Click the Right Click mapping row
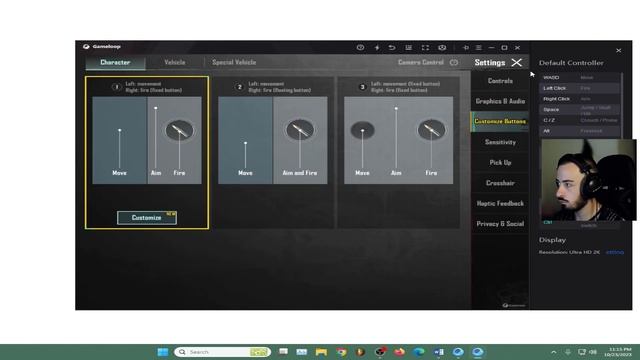Screen dimensions: 640x360 tap(580, 99)
